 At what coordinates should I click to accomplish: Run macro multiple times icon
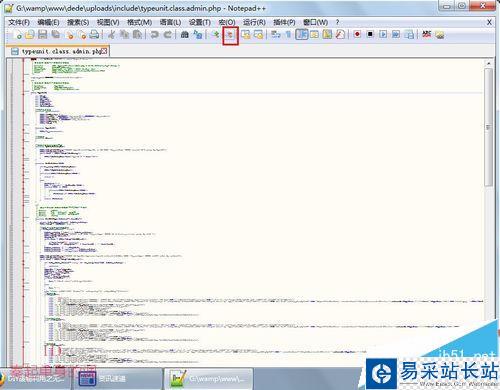(396, 34)
